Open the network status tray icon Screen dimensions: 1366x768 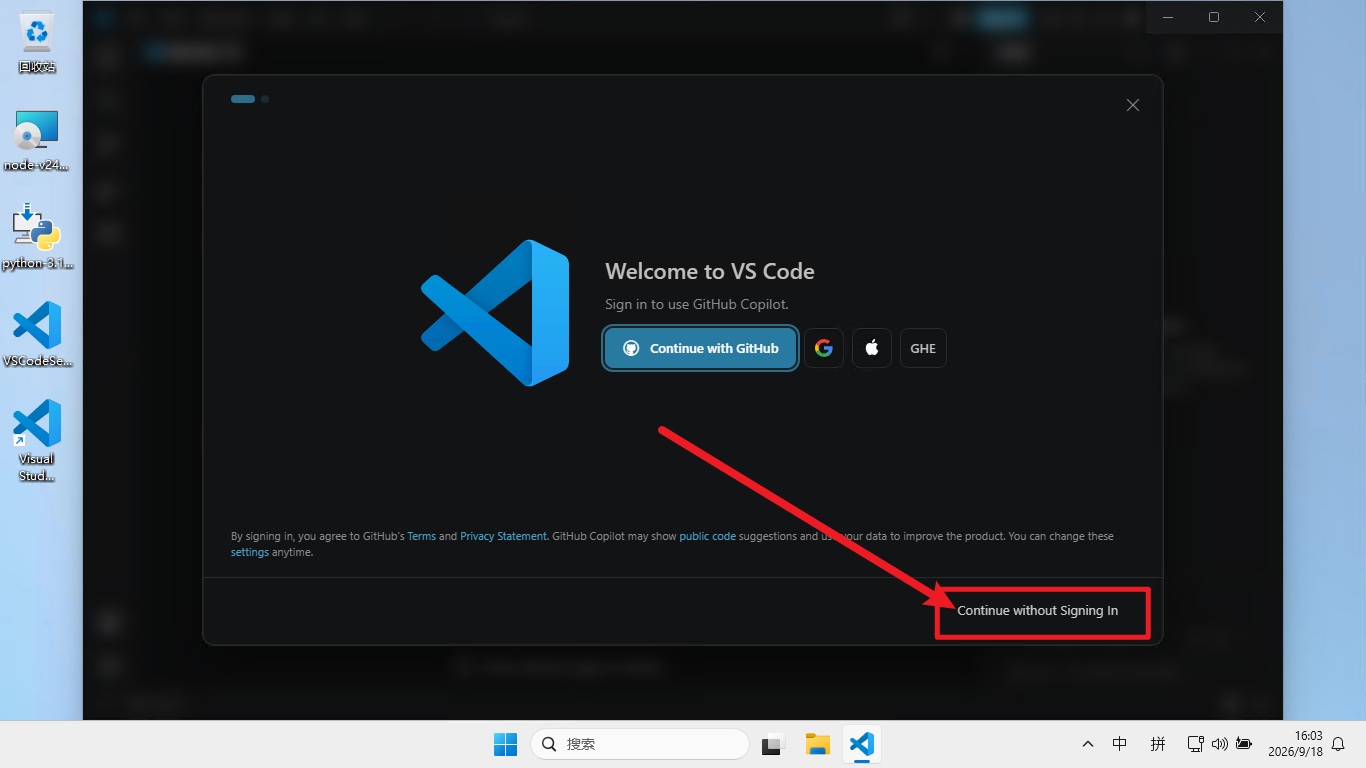tap(1195, 744)
